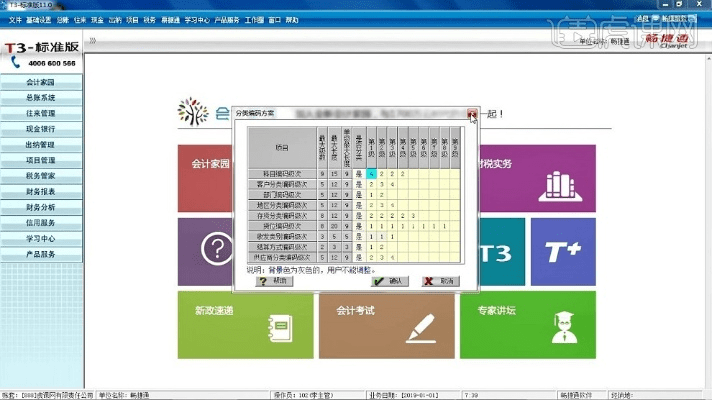Viewport: 712px width, 400px height.
Task: Open the 税务 menu
Action: pos(149,20)
